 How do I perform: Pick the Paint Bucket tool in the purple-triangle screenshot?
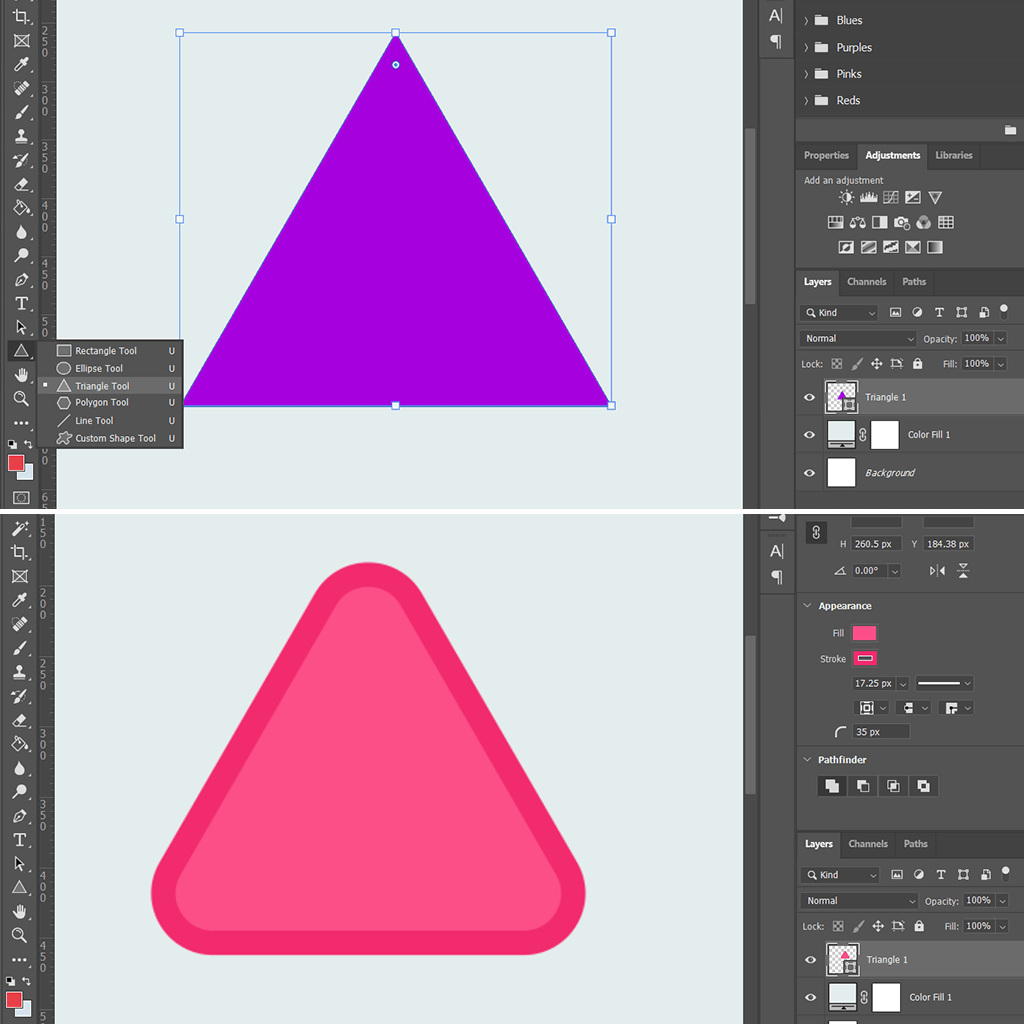point(21,208)
